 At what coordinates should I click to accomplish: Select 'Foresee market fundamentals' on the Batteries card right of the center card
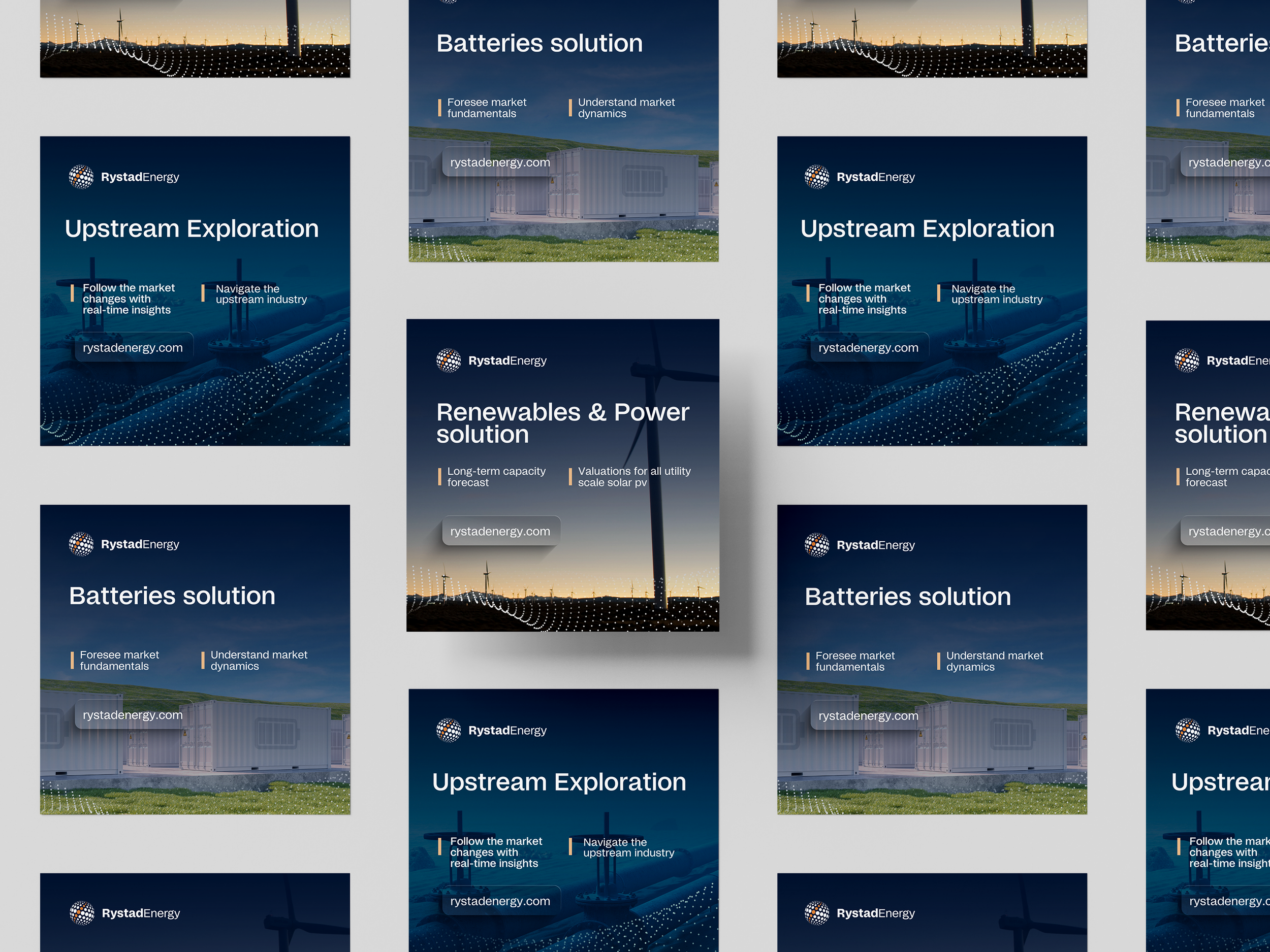pos(854,662)
